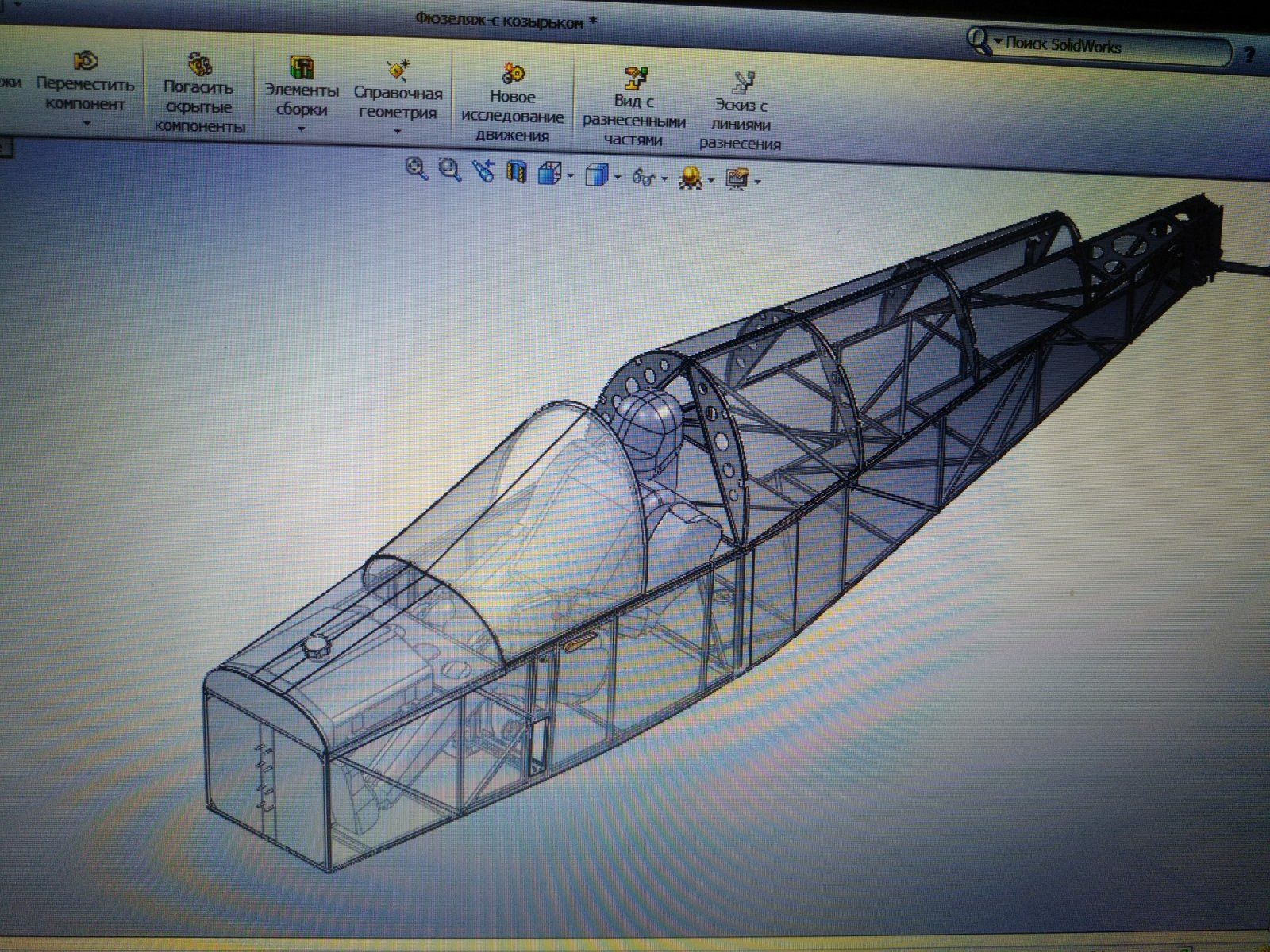Open Элементы сборки assembly features
Image resolution: width=1270 pixels, height=952 pixels.
pos(301,67)
